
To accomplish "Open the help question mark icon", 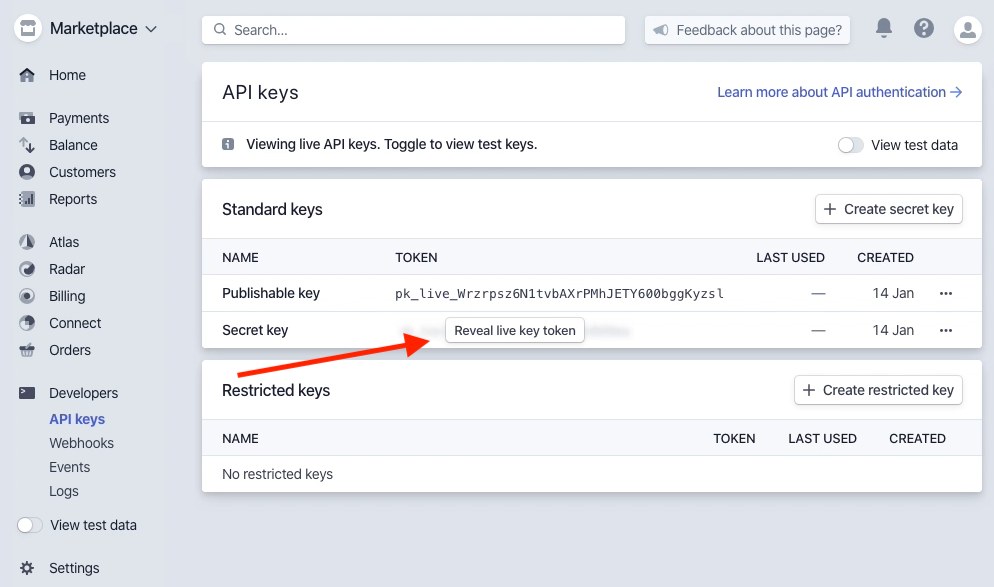I will pyautogui.click(x=924, y=28).
